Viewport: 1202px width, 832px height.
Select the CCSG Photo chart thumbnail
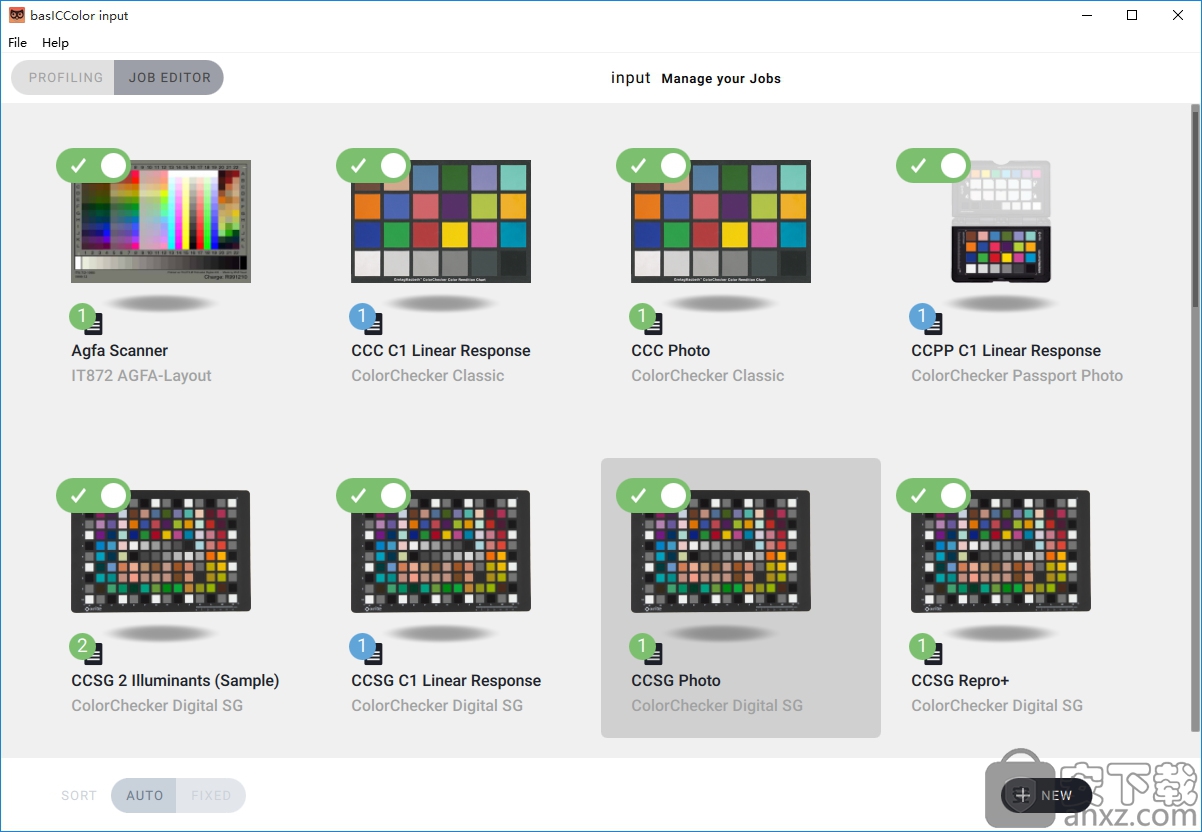click(721, 551)
